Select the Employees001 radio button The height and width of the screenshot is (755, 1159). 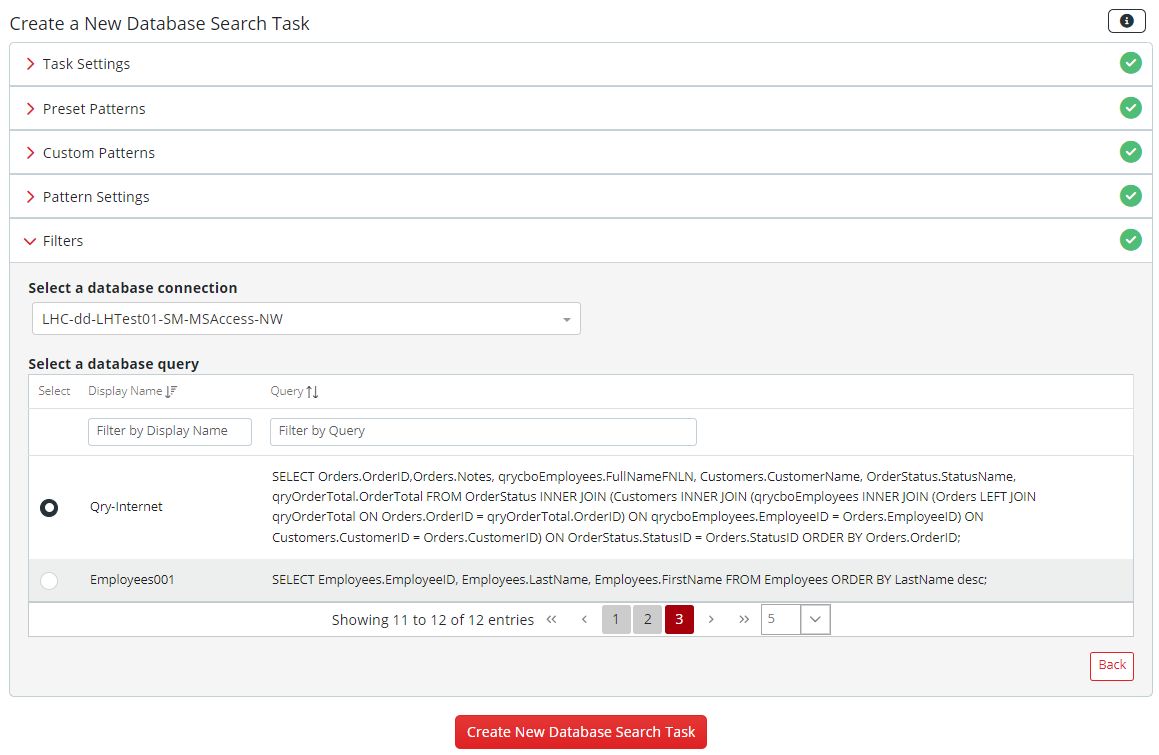coord(49,580)
